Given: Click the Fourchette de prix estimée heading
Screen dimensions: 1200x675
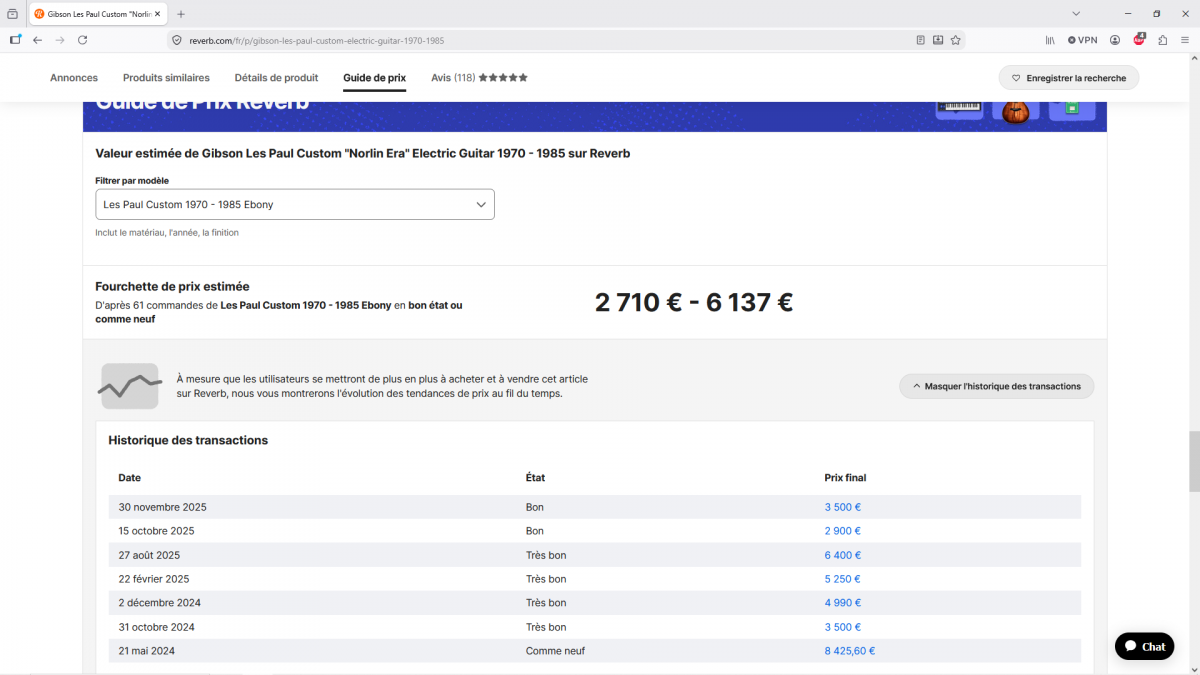Looking at the screenshot, I should pos(172,286).
